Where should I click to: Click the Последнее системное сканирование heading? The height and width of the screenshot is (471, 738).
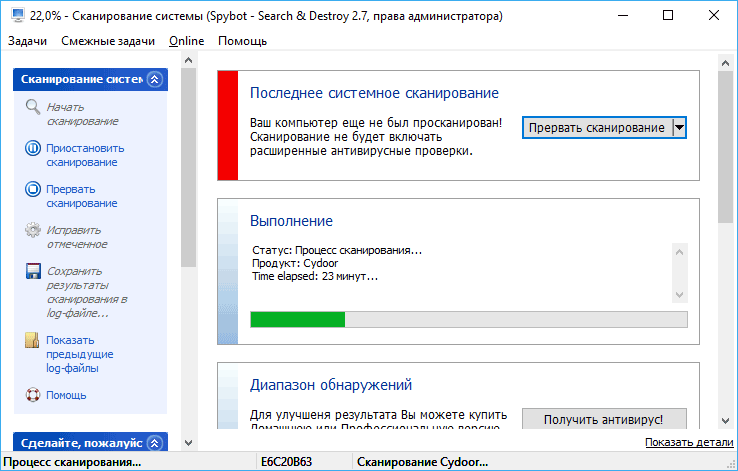click(x=374, y=93)
